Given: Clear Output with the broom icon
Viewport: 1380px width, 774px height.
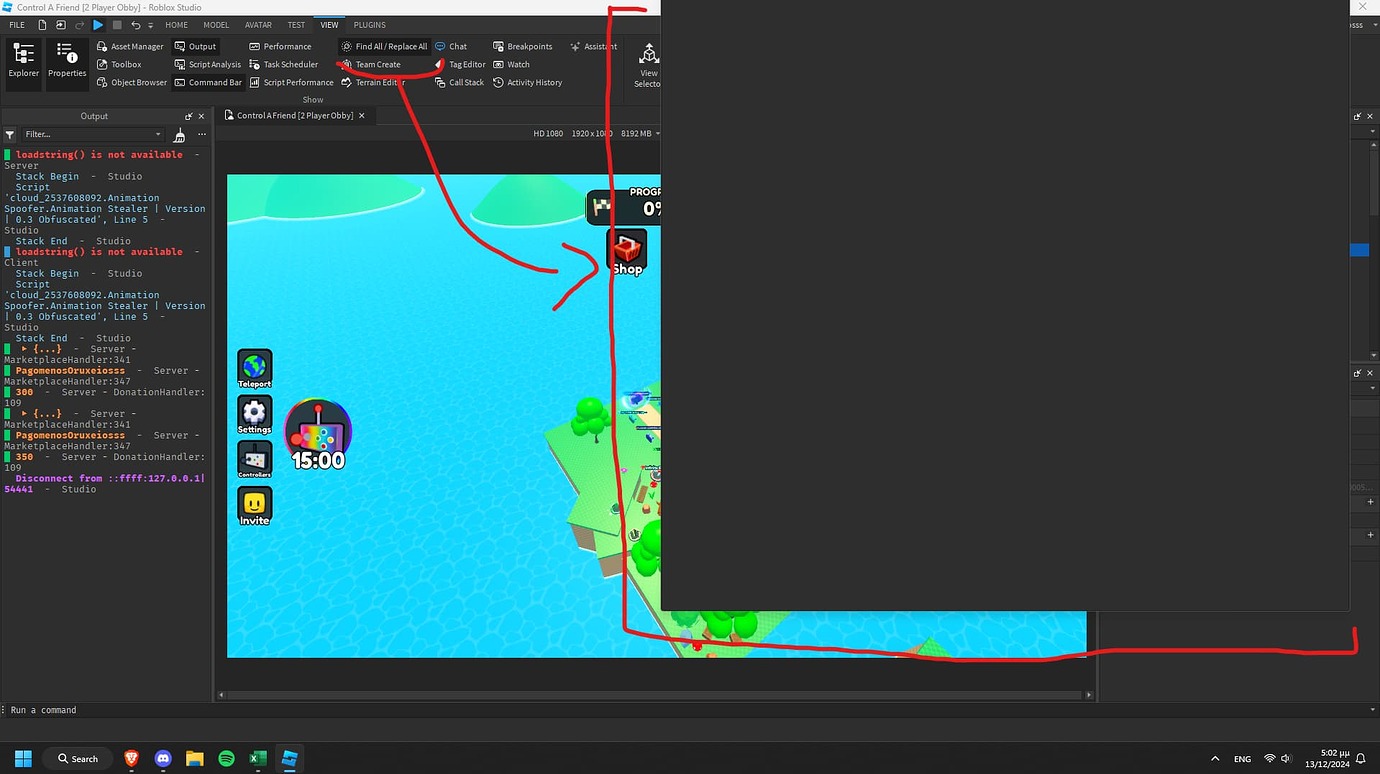Looking at the screenshot, I should pyautogui.click(x=180, y=134).
